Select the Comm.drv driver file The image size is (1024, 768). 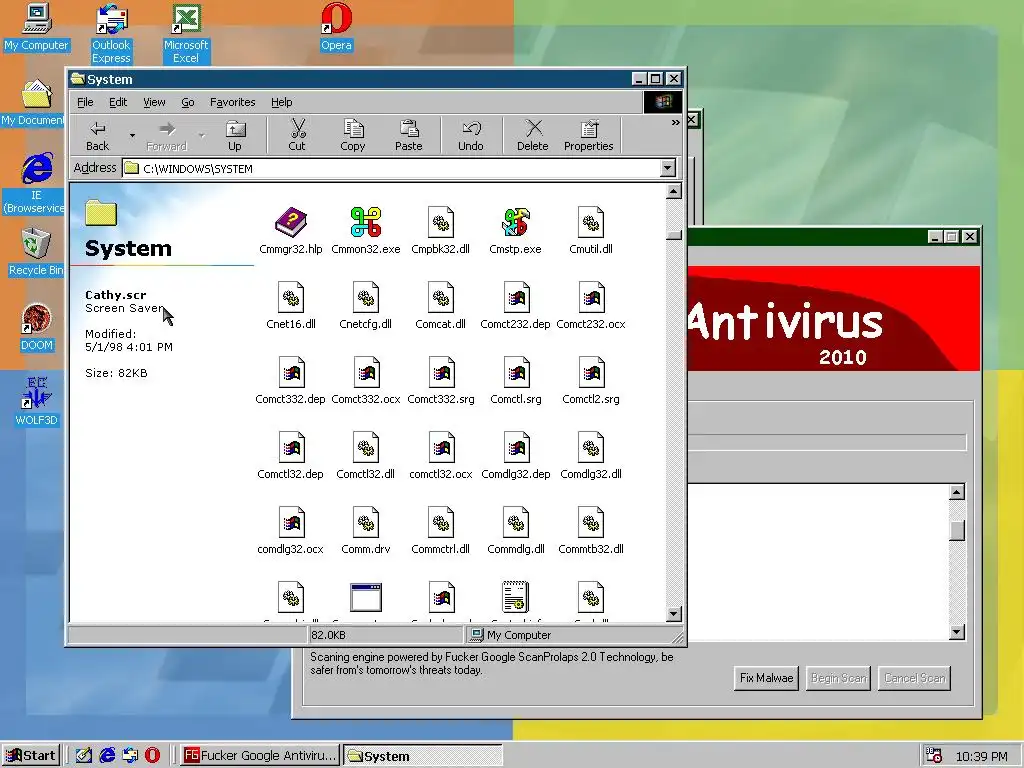coord(366,531)
